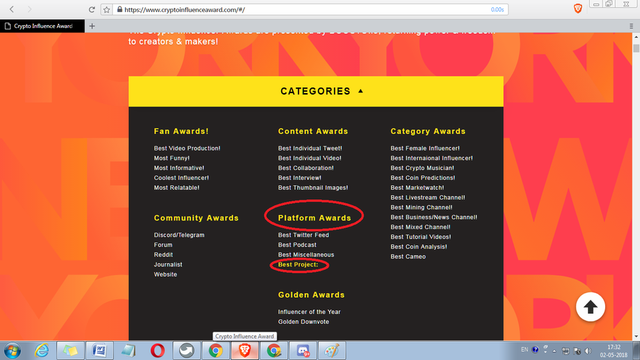The height and width of the screenshot is (360, 640).
Task: Click volume icon in system tray
Action: [x=588, y=351]
